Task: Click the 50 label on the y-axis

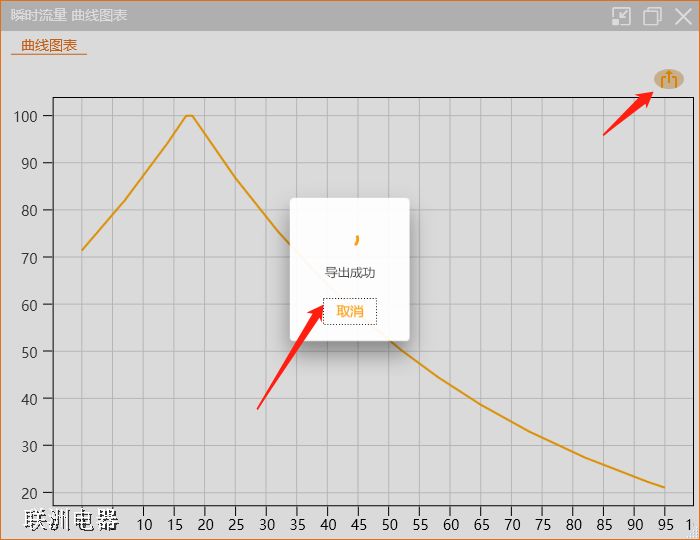Action: (29, 352)
